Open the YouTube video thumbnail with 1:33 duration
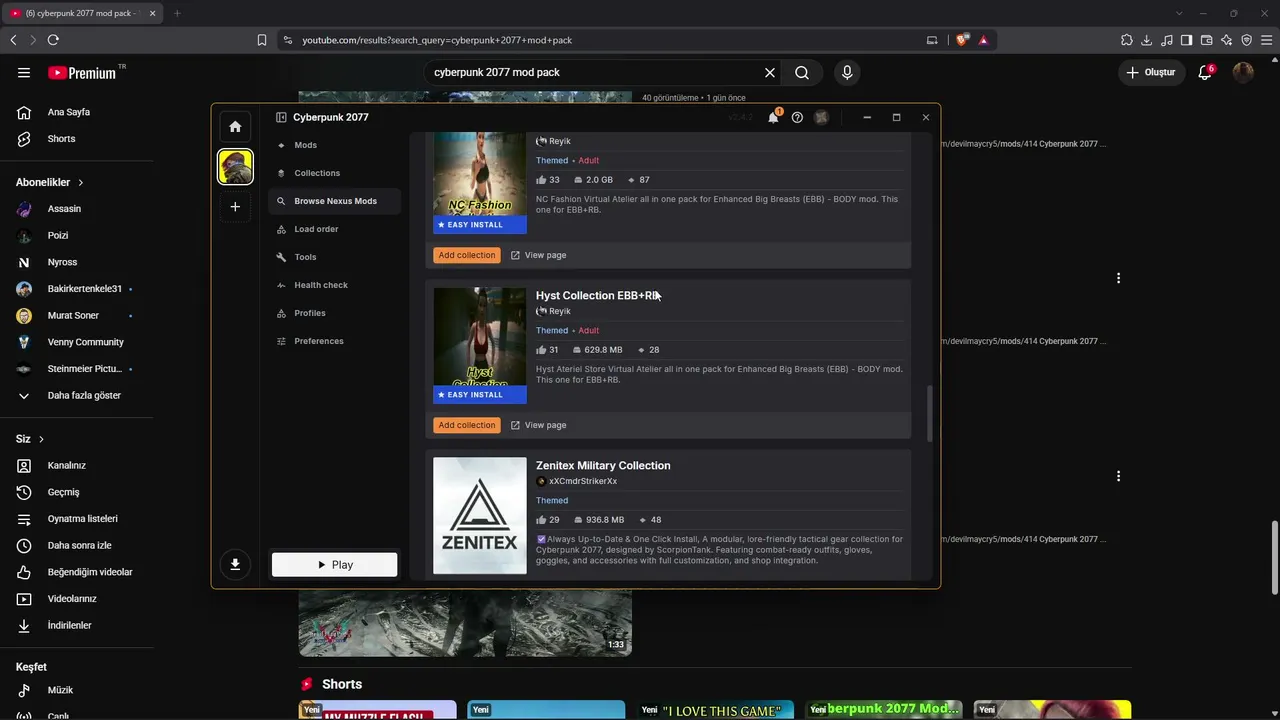The image size is (1280, 720). coord(465,622)
